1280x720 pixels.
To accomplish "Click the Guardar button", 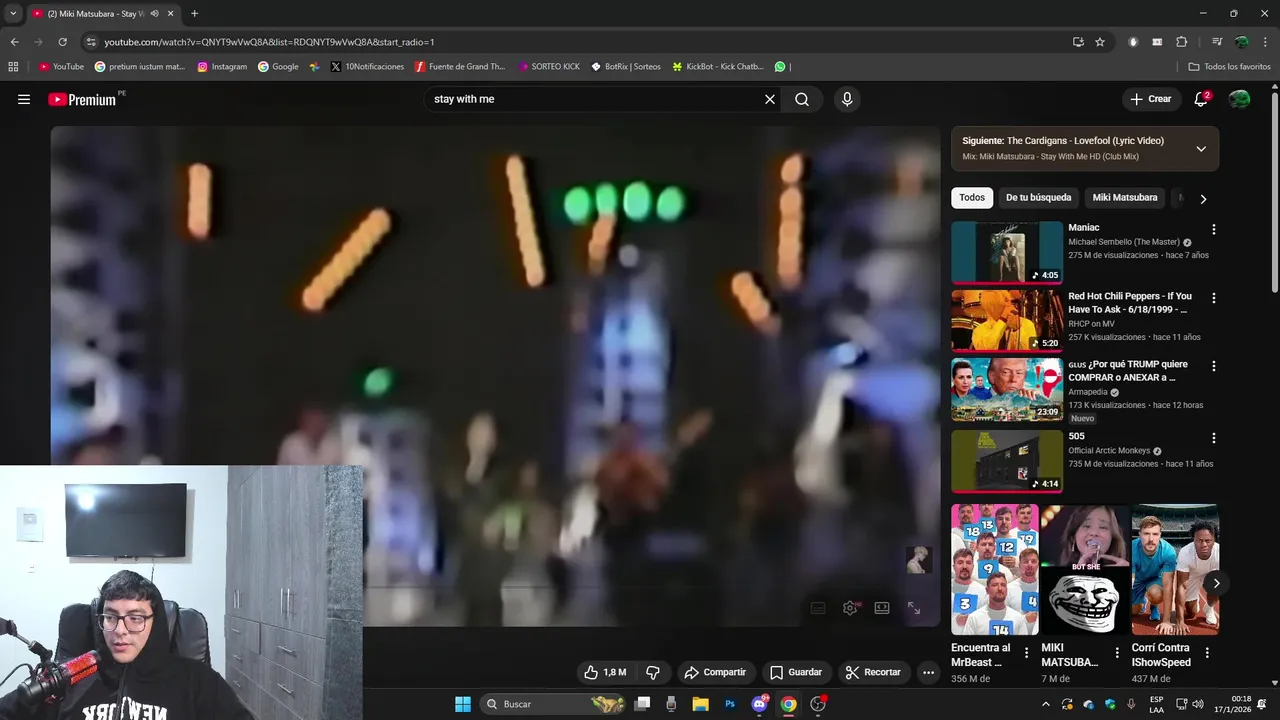I will click(796, 672).
